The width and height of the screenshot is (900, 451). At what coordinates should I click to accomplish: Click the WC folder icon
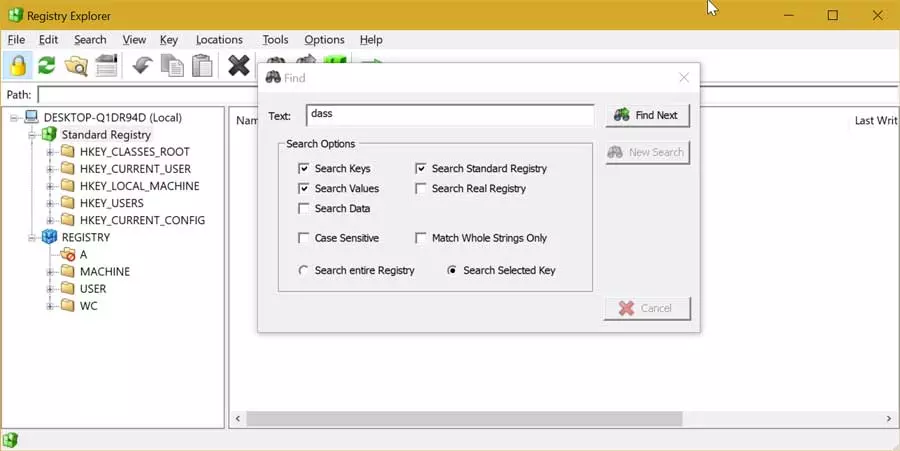point(68,305)
